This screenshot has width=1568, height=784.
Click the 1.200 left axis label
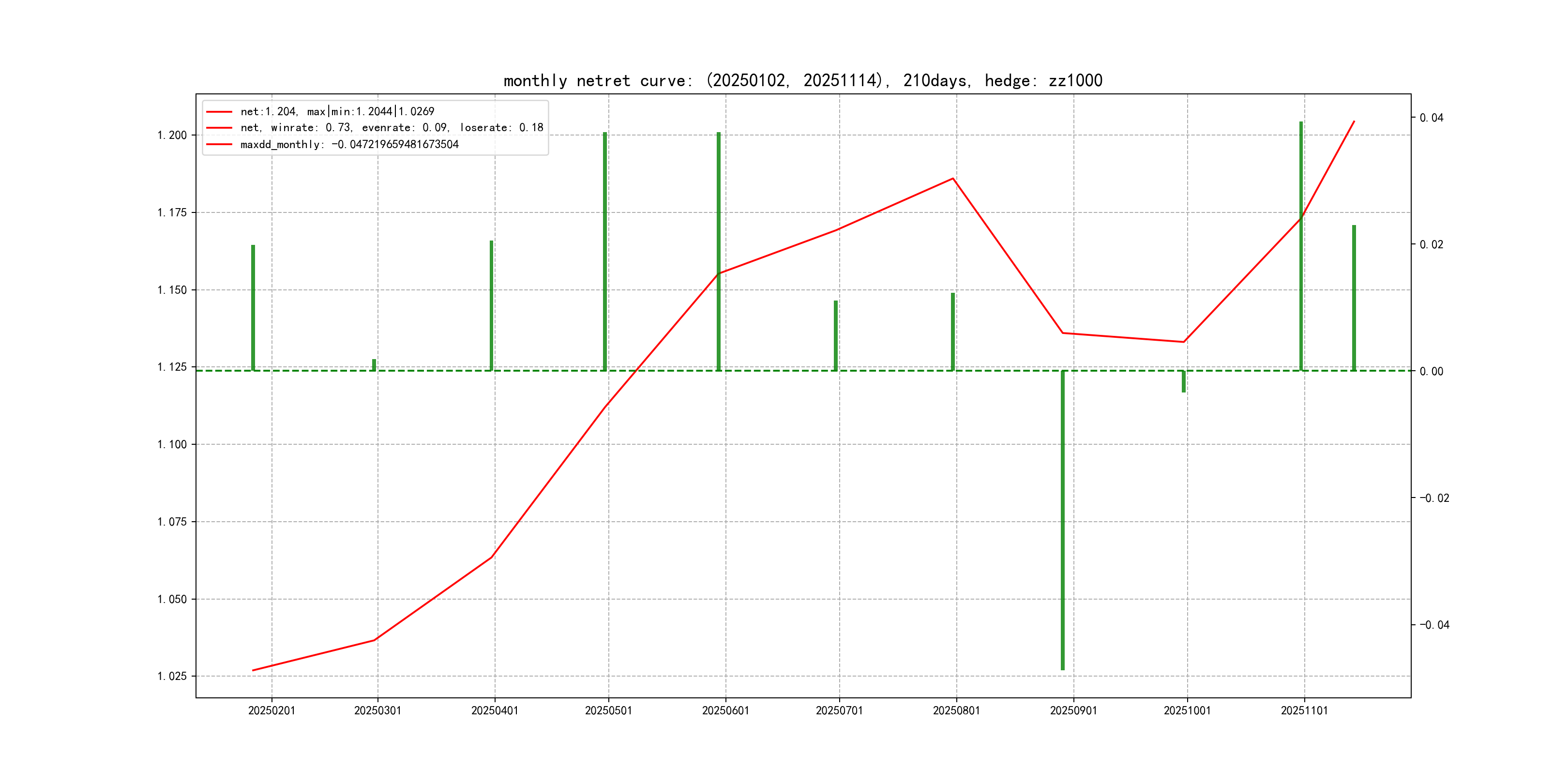[172, 135]
